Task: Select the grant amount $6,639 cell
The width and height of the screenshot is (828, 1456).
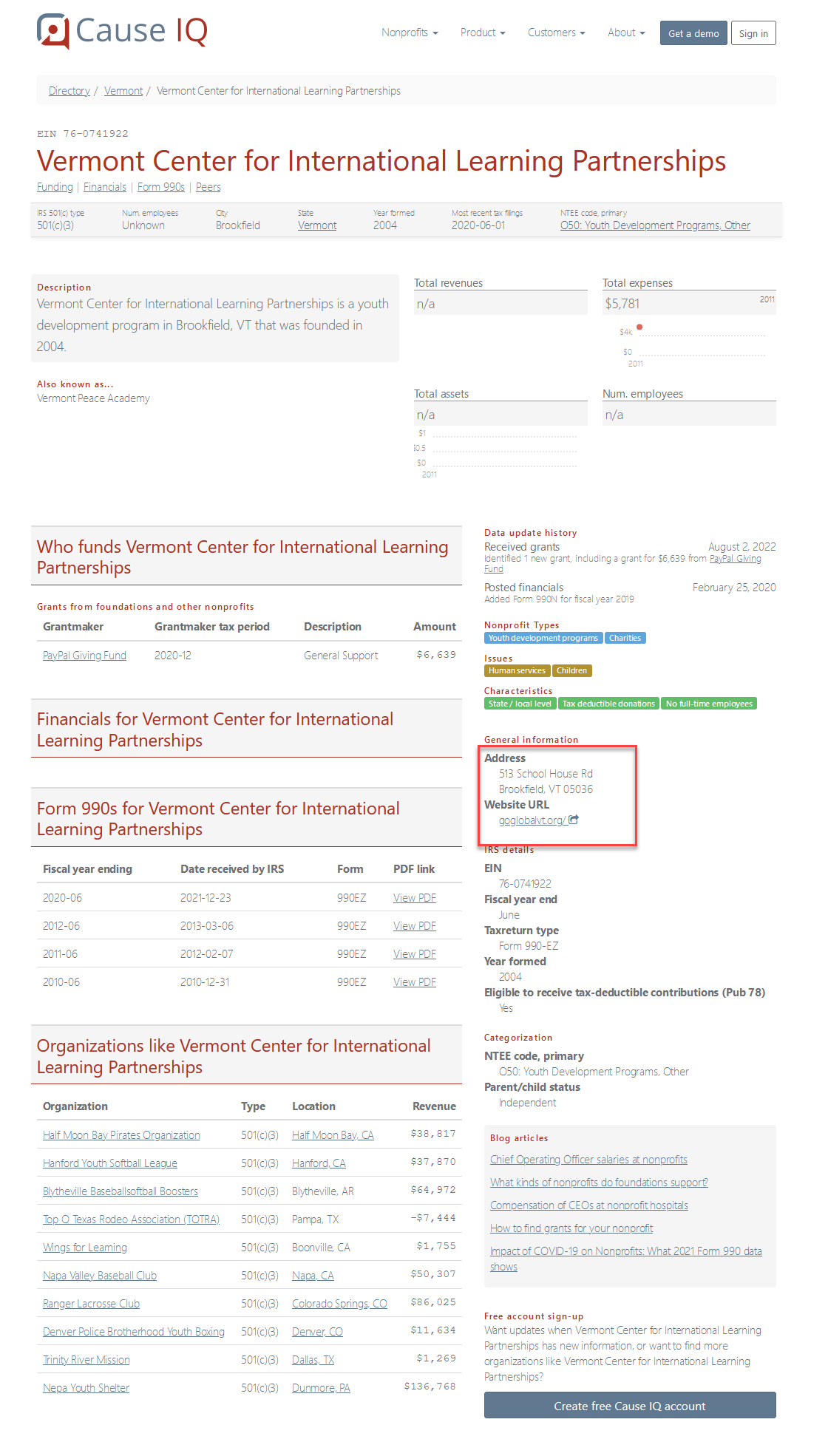Action: [x=436, y=655]
